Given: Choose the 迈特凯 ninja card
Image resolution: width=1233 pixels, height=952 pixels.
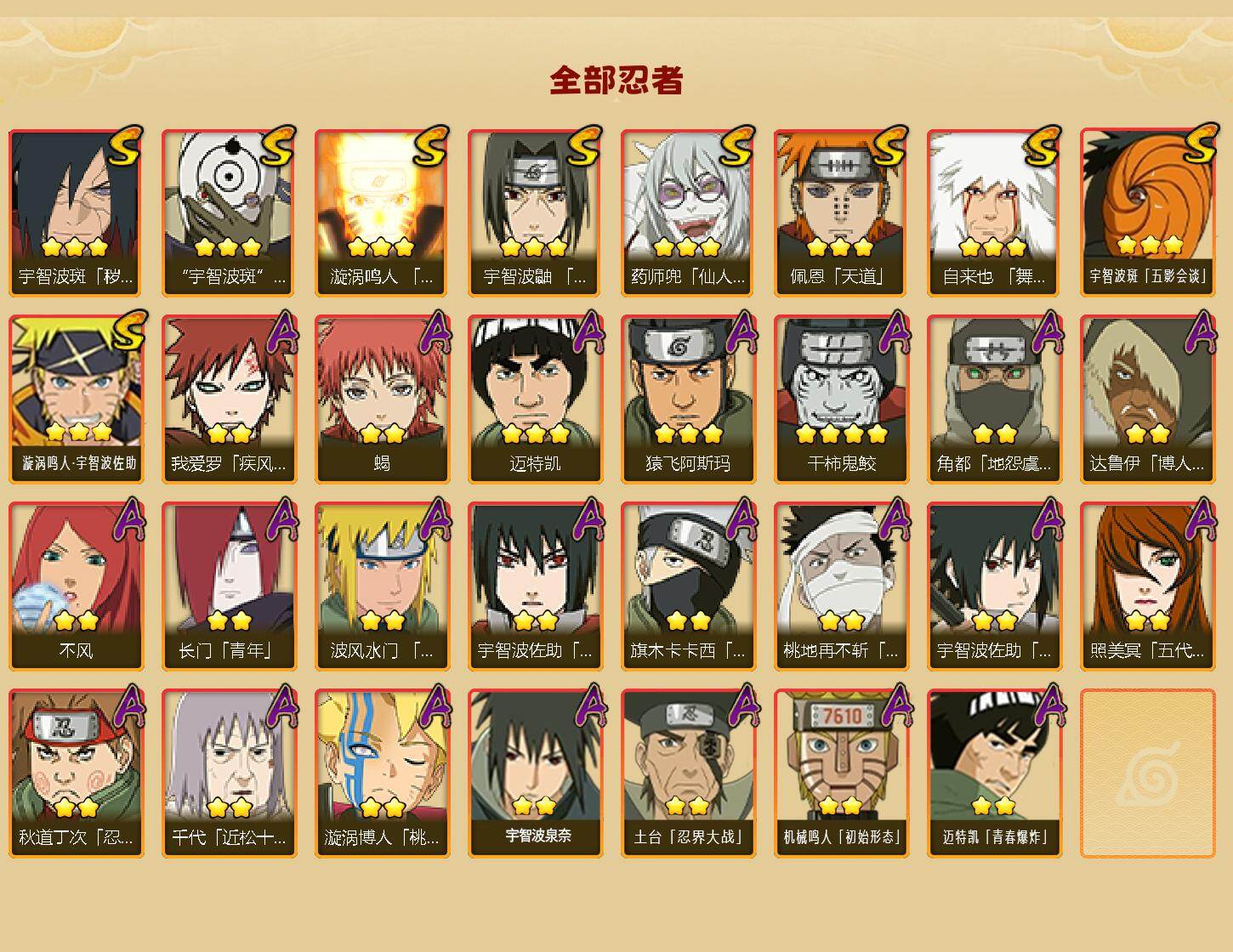Looking at the screenshot, I should pyautogui.click(x=535, y=399).
